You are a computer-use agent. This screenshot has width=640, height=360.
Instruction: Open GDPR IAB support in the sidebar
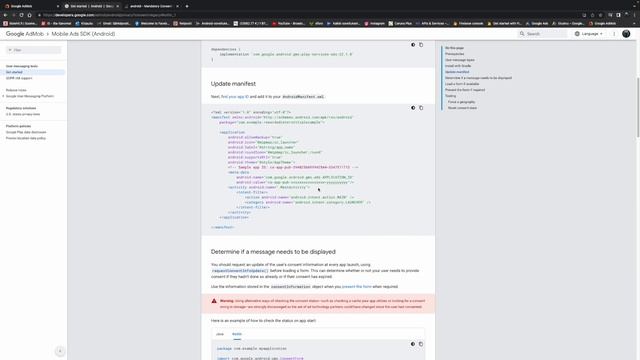click(19, 78)
